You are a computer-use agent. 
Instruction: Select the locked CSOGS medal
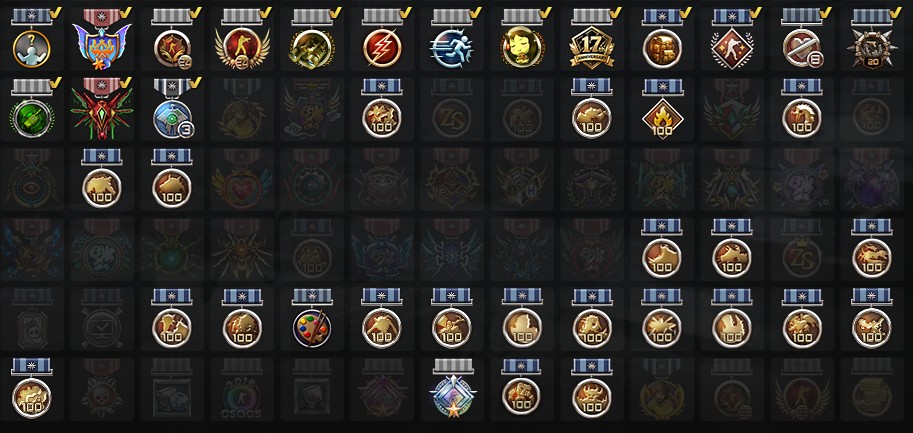point(242,389)
